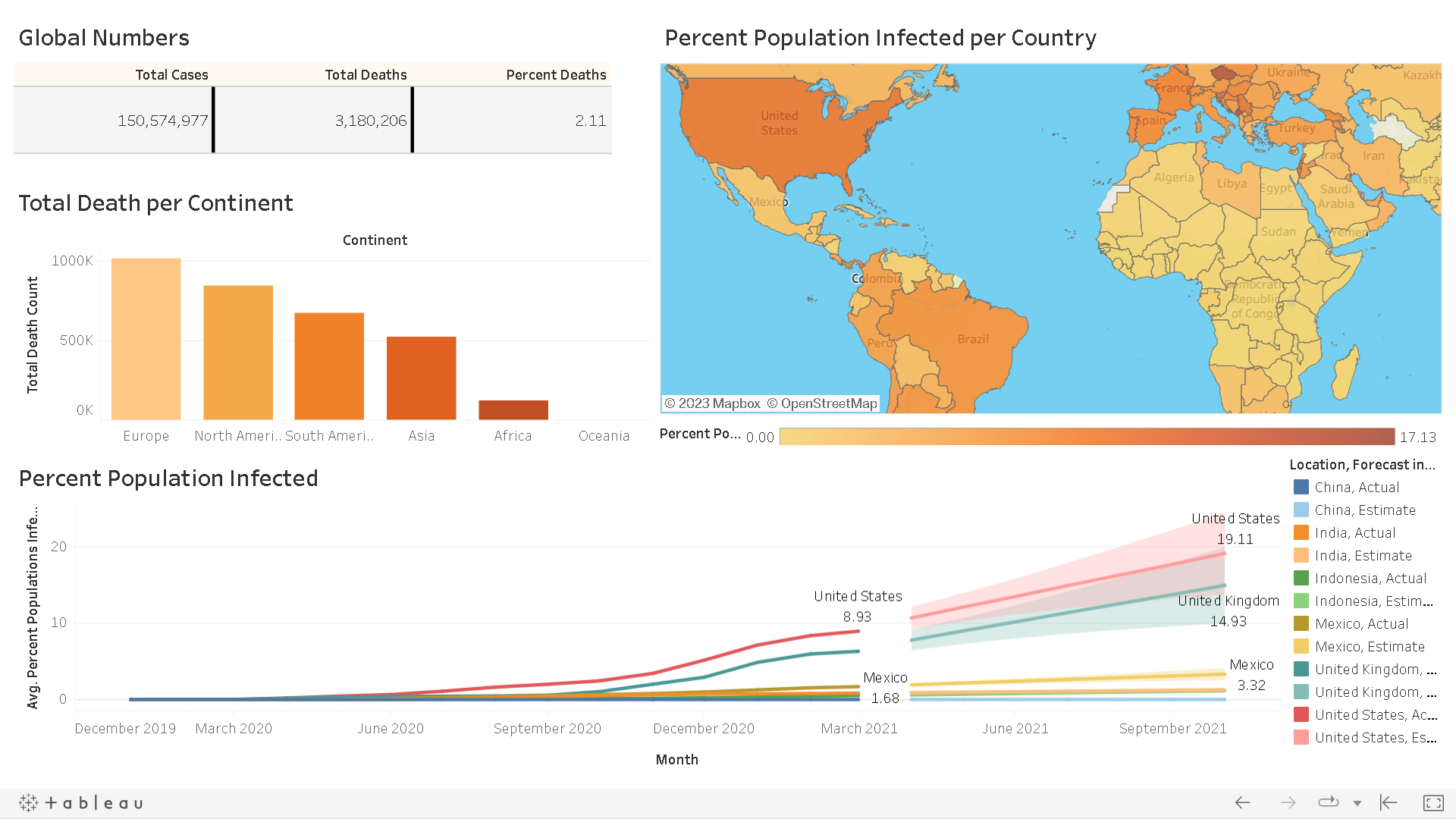Toggle India, Estimate legend entry
The width and height of the screenshot is (1456, 819).
(x=1363, y=556)
